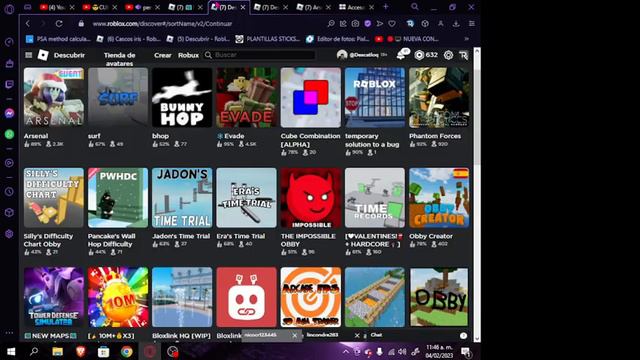This screenshot has width=640, height=360.
Task: Open the Roblox settings gear
Action: point(448,55)
